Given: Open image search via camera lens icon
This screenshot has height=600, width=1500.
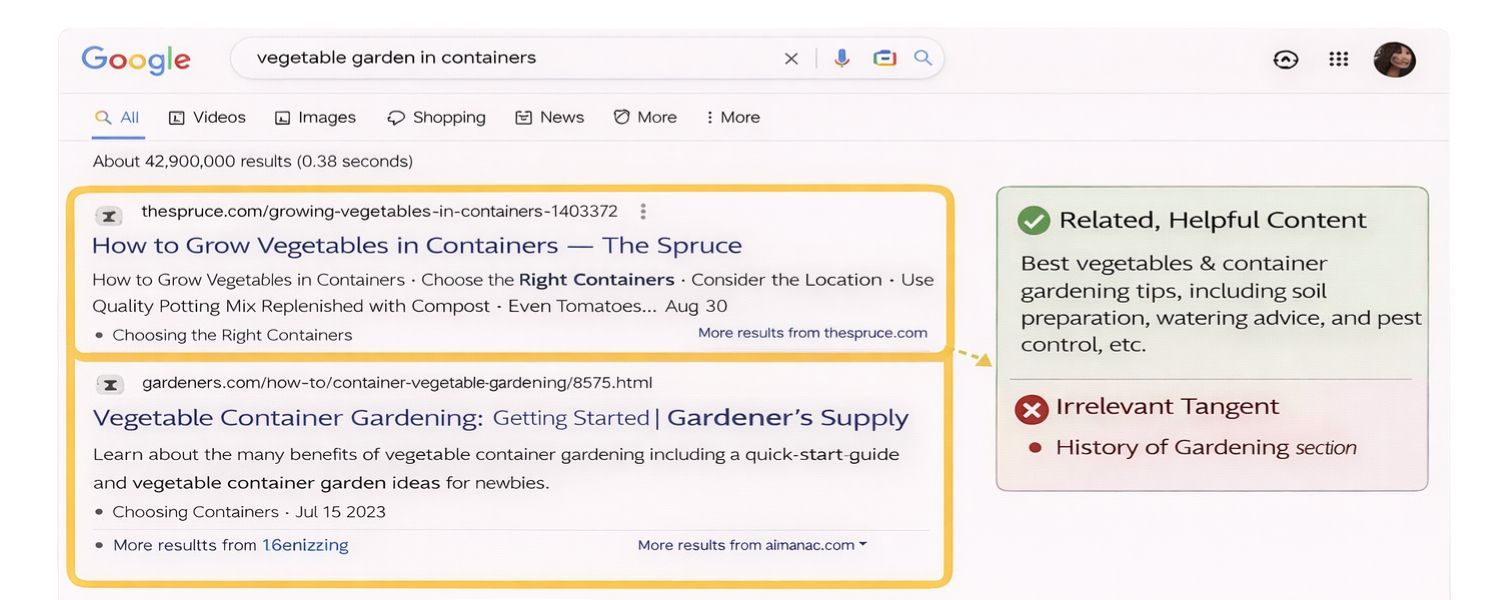Looking at the screenshot, I should (884, 59).
